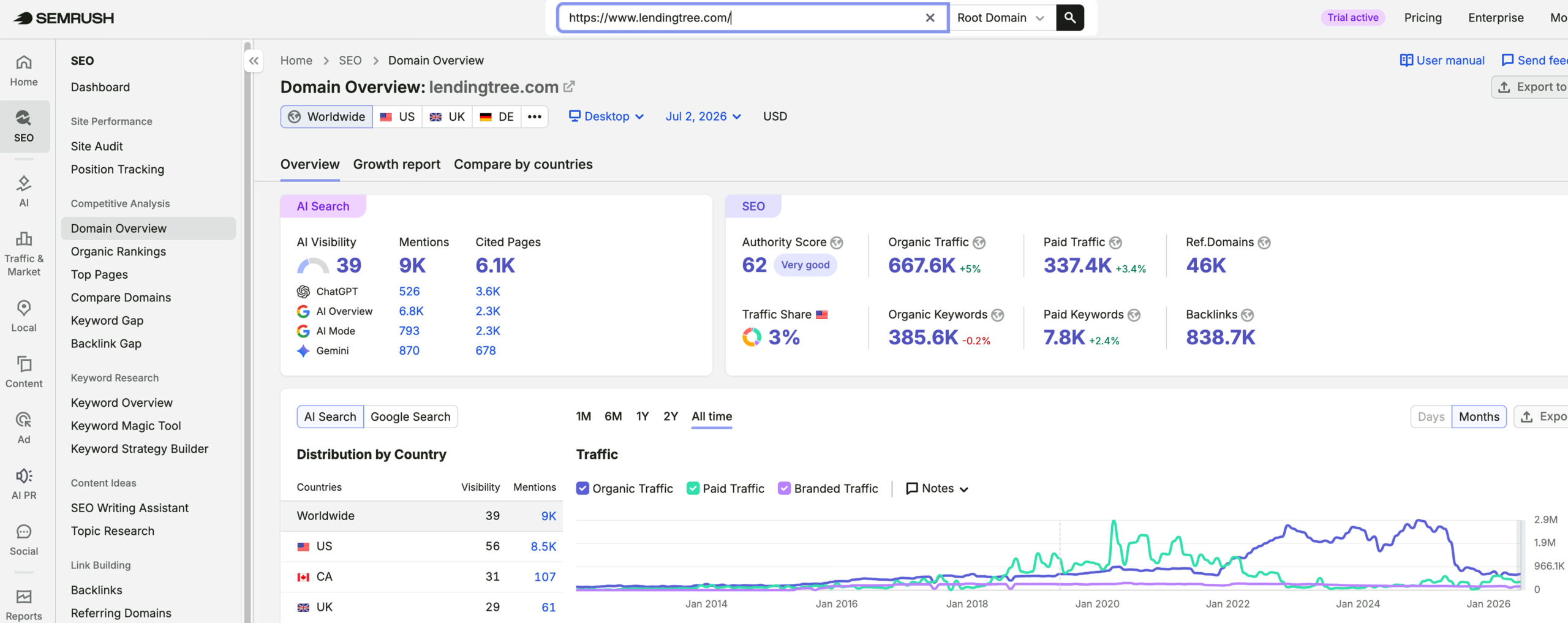1568x623 pixels.
Task: Clear the domain search field with X
Action: (x=930, y=18)
